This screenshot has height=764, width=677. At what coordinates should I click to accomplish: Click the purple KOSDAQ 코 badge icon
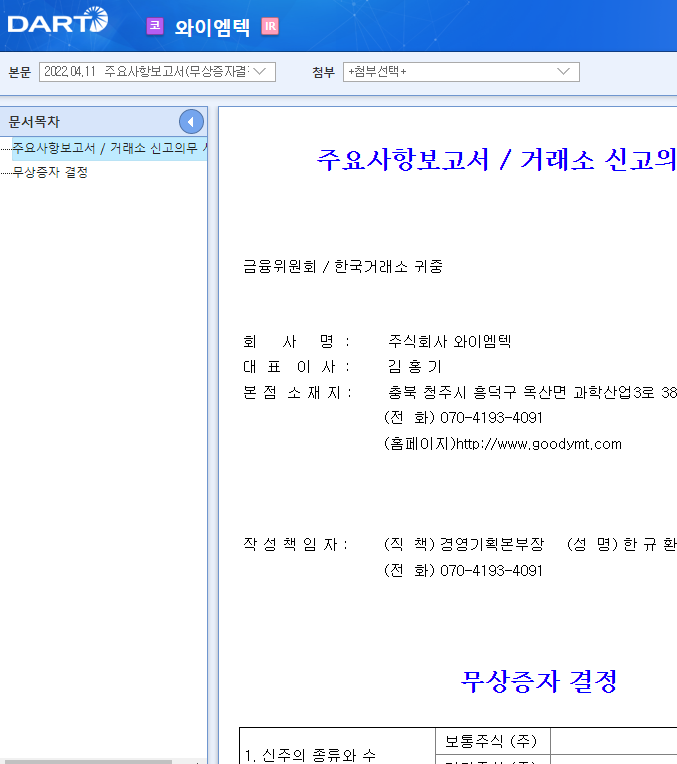[x=155, y=26]
